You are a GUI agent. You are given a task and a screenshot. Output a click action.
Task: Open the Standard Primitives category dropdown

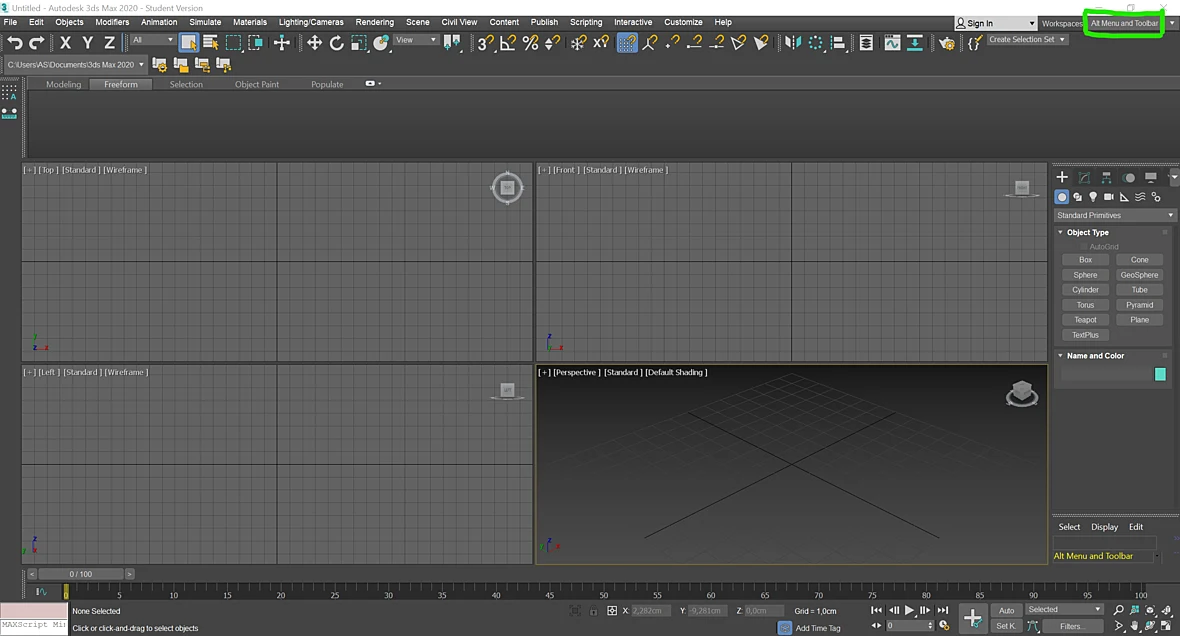[1115, 215]
